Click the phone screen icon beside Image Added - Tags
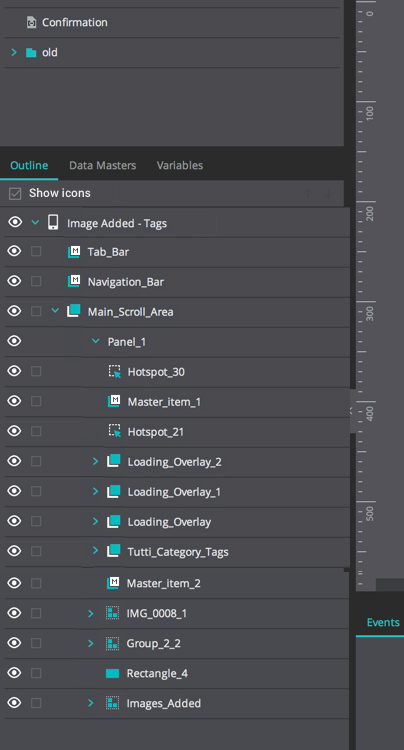 point(53,222)
